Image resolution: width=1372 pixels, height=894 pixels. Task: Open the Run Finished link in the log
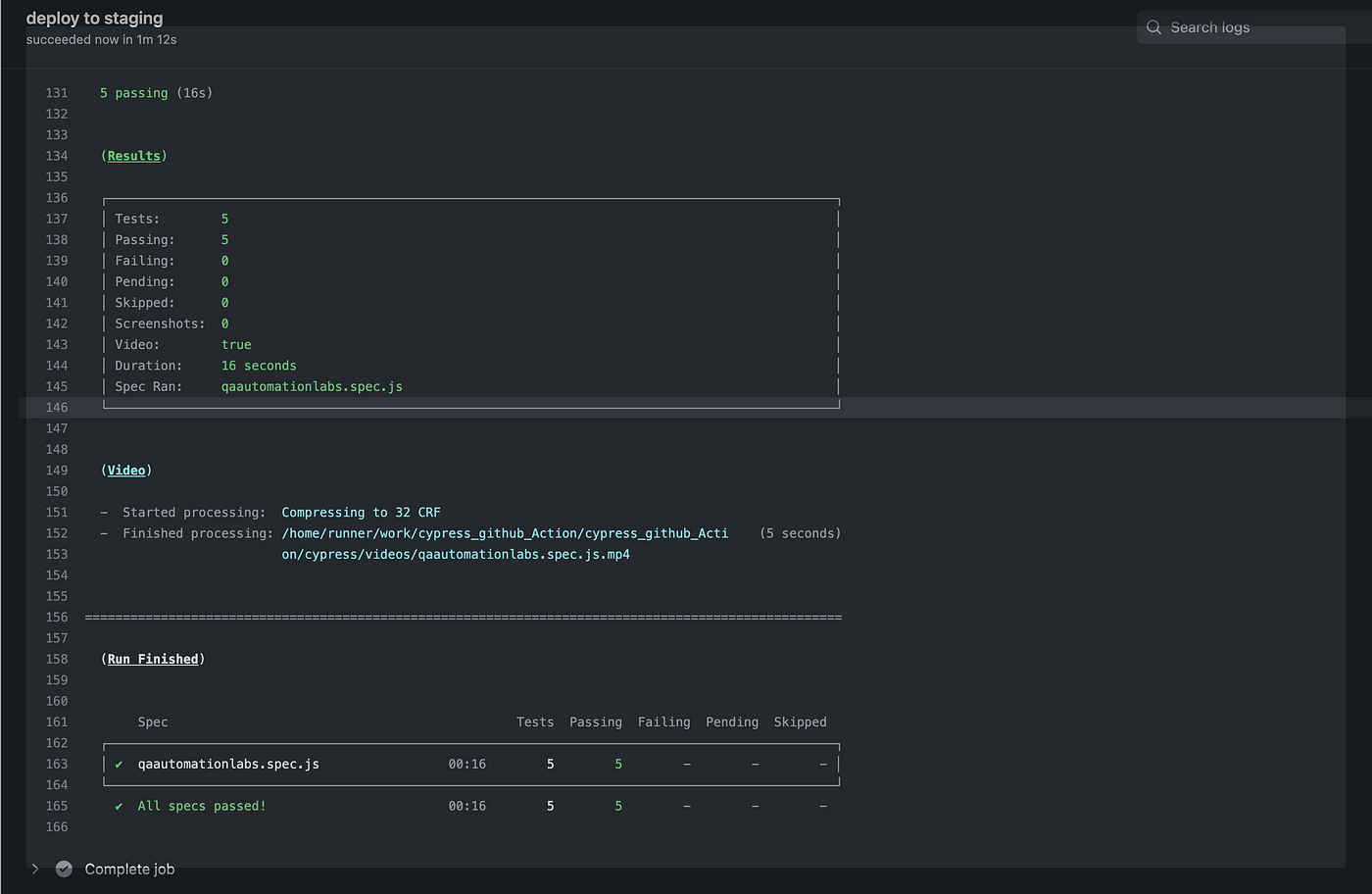(x=152, y=659)
